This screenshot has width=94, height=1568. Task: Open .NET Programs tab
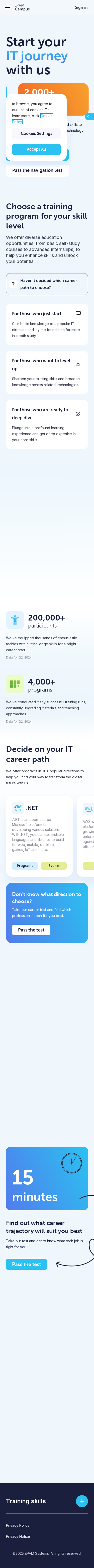[x=25, y=866]
